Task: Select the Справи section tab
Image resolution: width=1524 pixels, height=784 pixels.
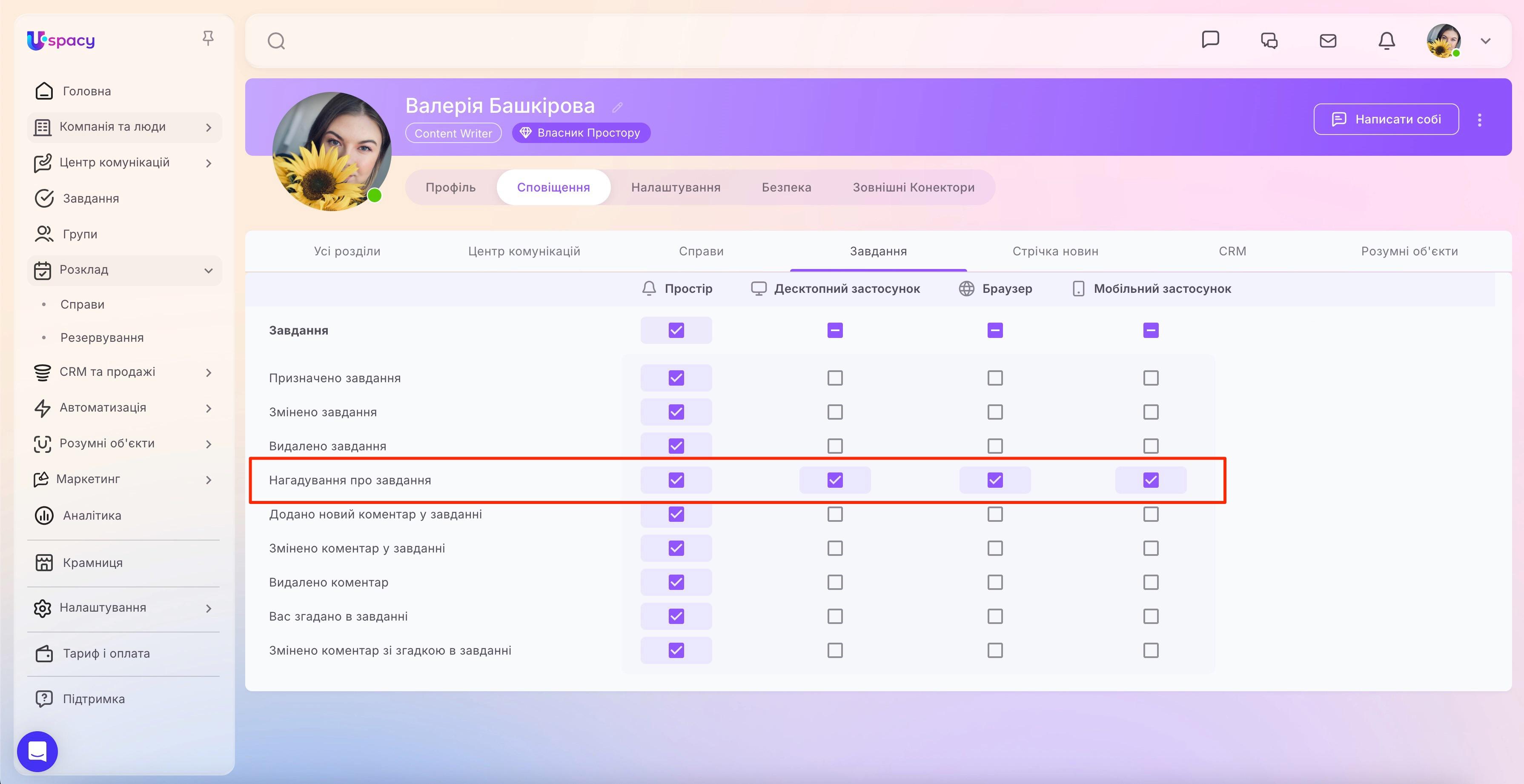Action: coord(701,251)
